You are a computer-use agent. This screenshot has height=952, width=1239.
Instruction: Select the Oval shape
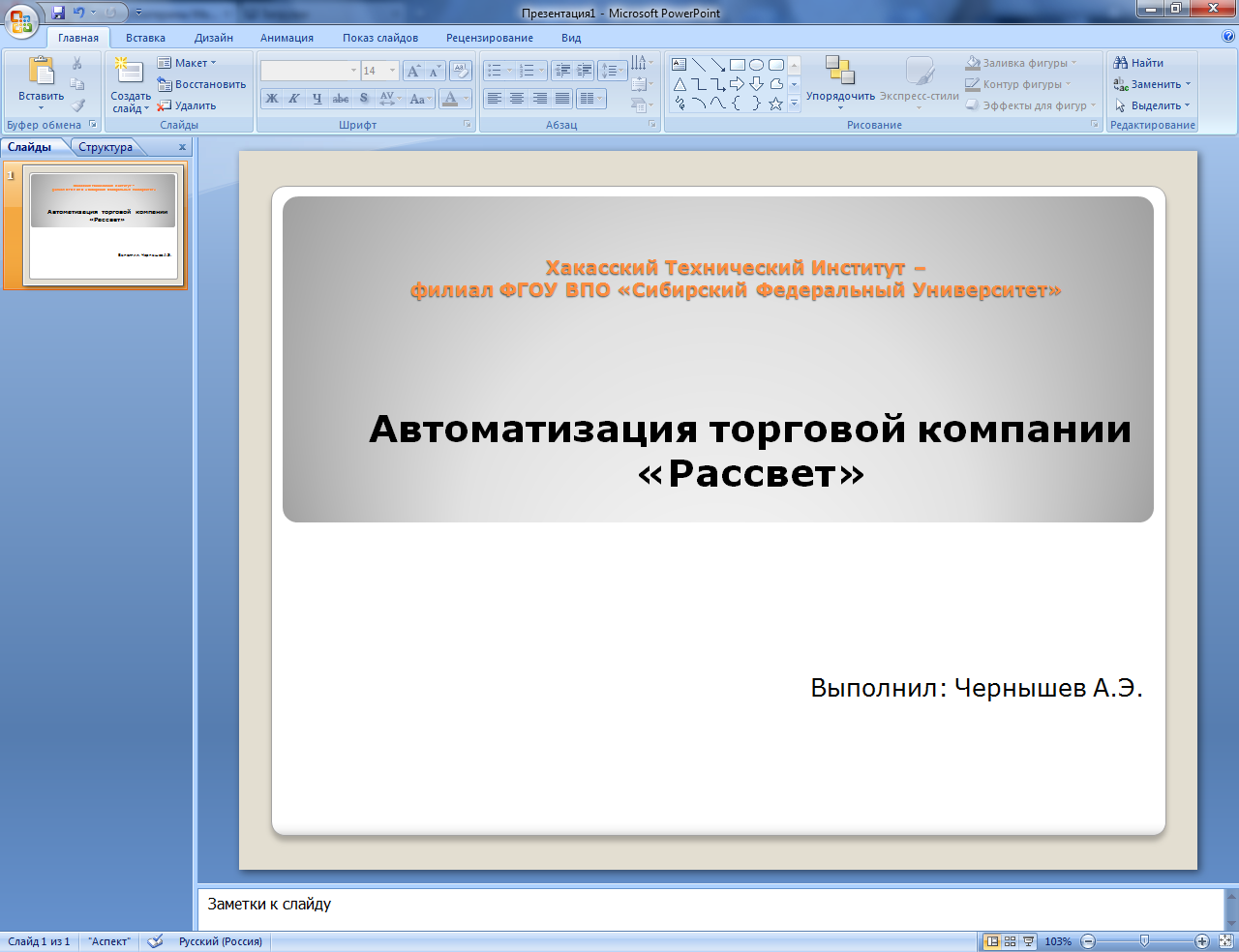pos(757,65)
